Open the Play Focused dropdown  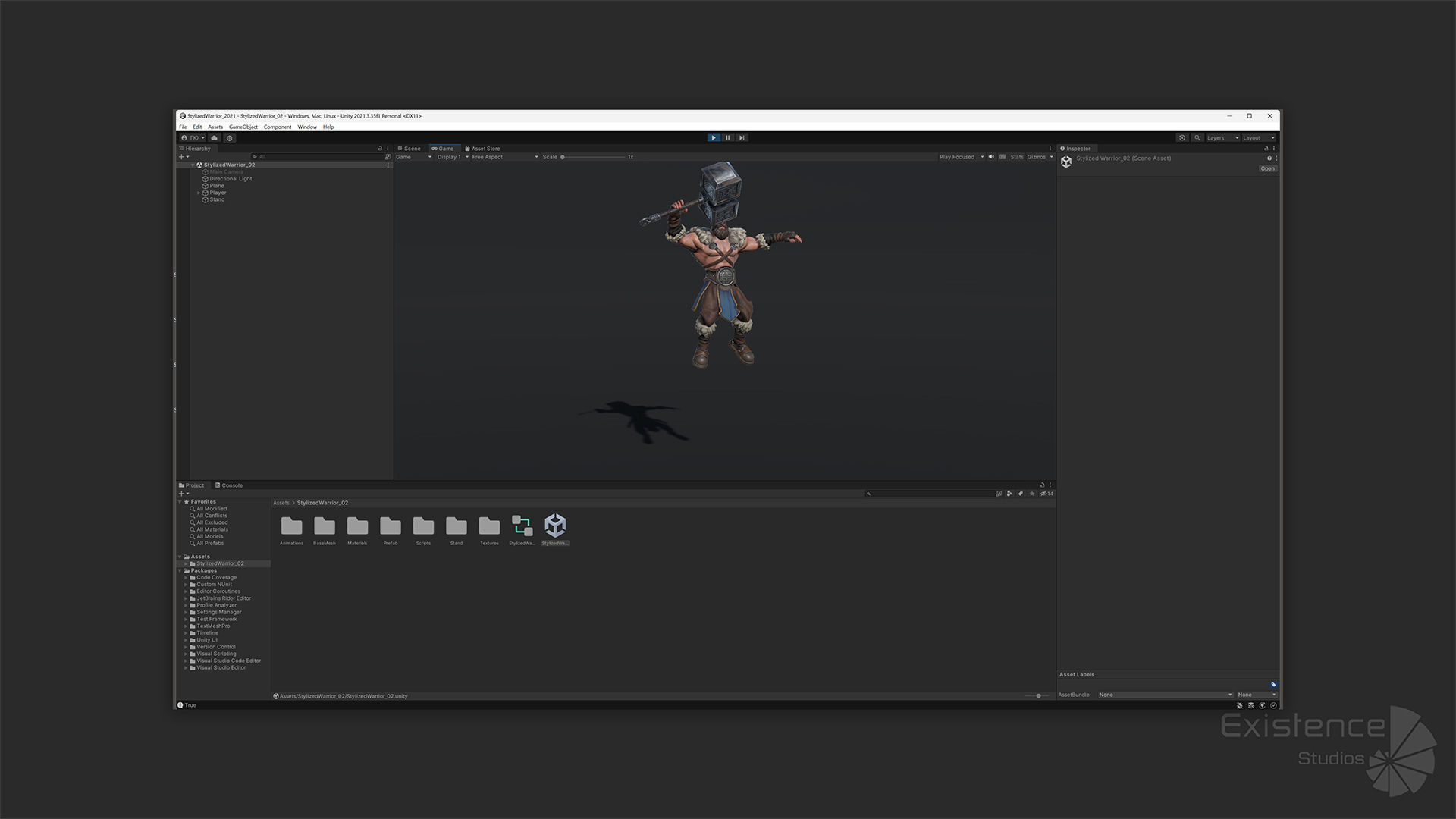[x=961, y=157]
